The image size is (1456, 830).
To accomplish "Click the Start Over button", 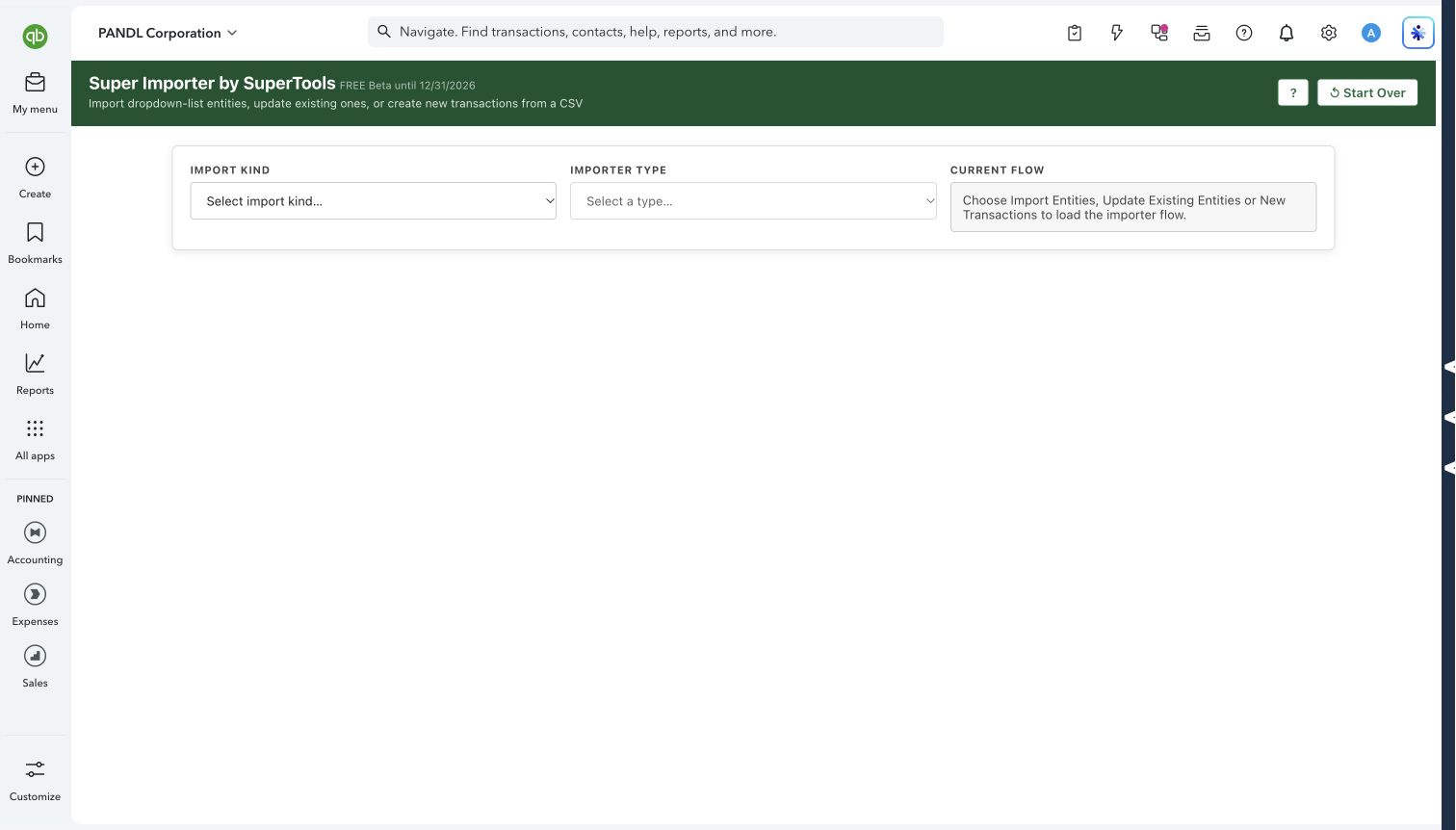I will click(x=1367, y=92).
